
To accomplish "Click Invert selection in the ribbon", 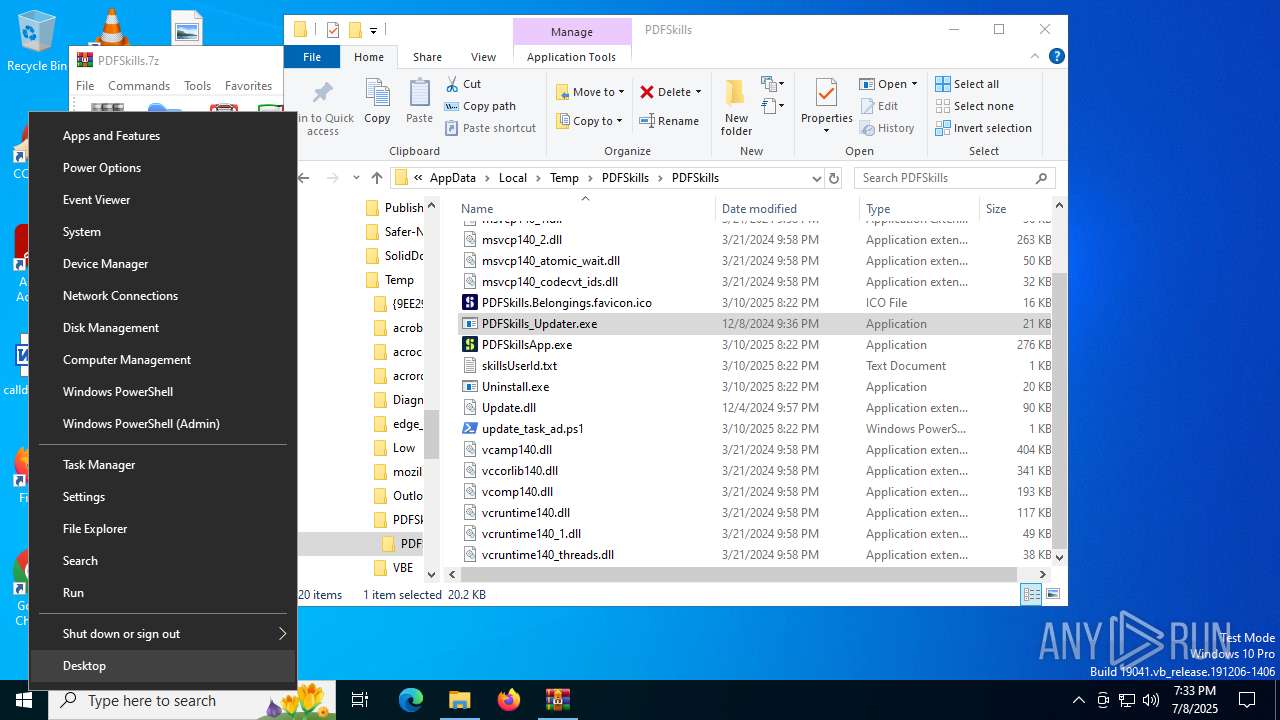I will point(983,128).
